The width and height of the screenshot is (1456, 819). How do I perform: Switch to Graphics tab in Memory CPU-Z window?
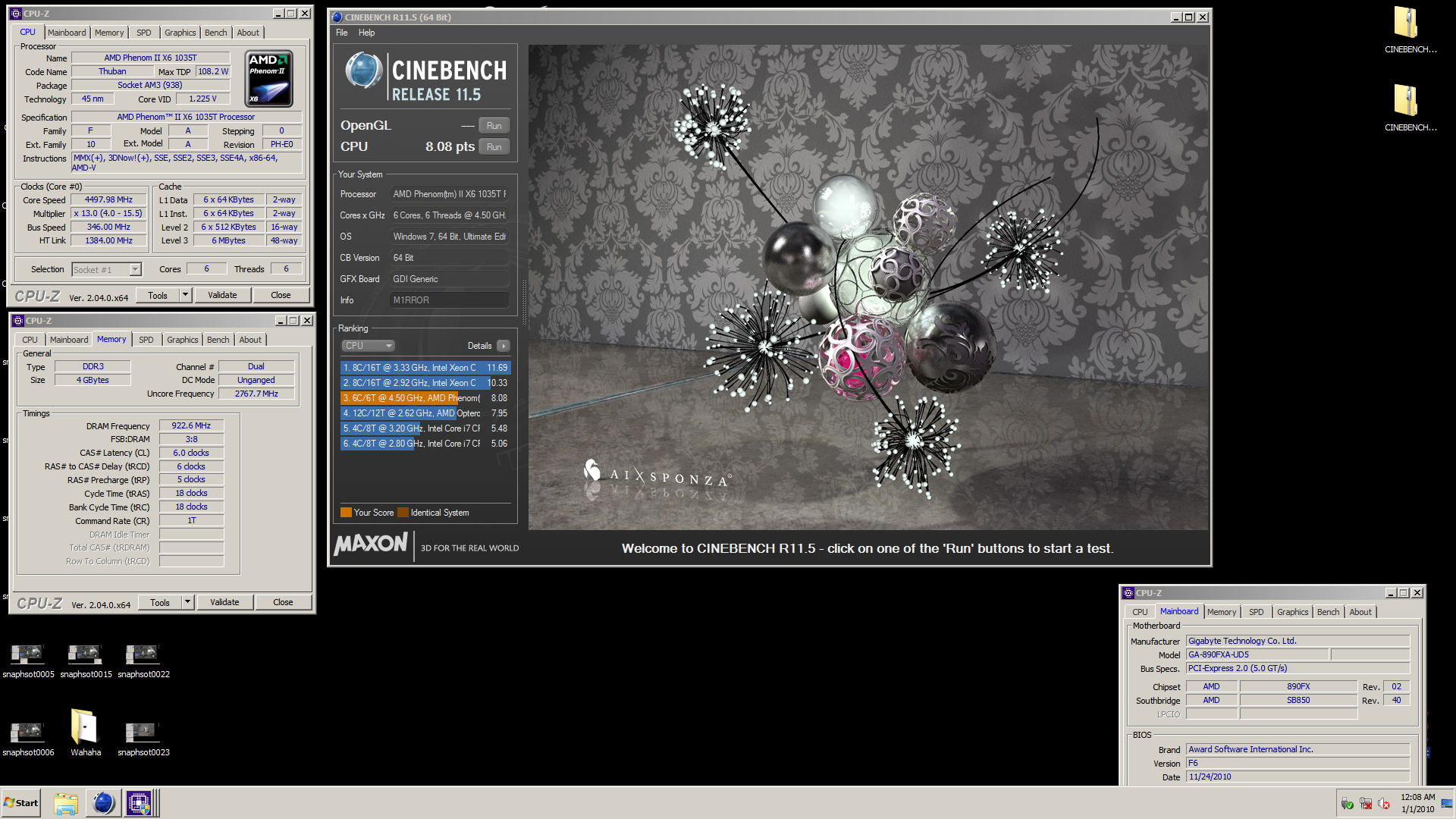coord(183,340)
